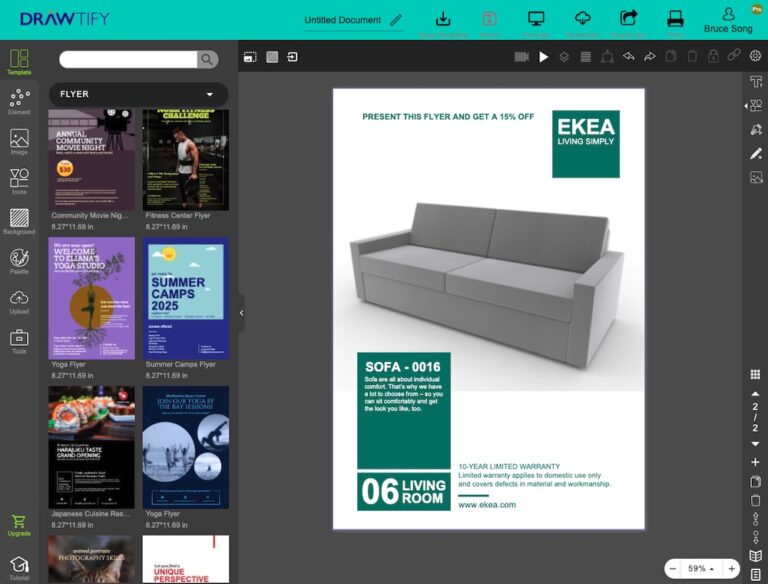Select the path pen tool
Viewport: 768px width, 584px height.
(x=756, y=129)
